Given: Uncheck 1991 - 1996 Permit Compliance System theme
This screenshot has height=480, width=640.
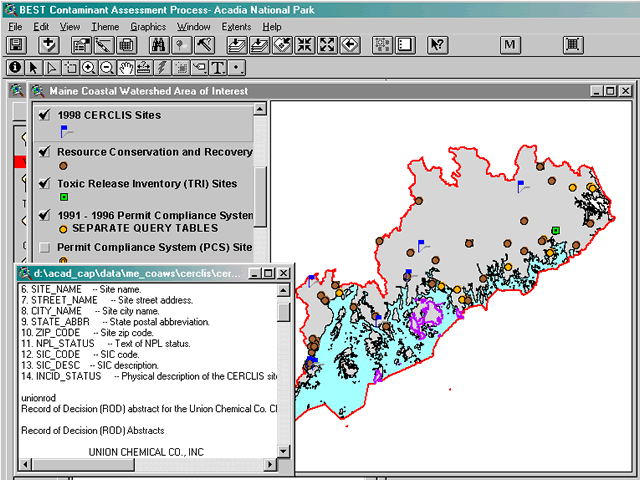Looking at the screenshot, I should 44,215.
